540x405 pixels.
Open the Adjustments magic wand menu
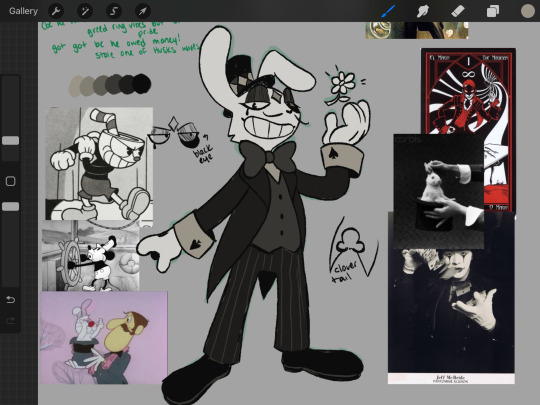(x=85, y=11)
